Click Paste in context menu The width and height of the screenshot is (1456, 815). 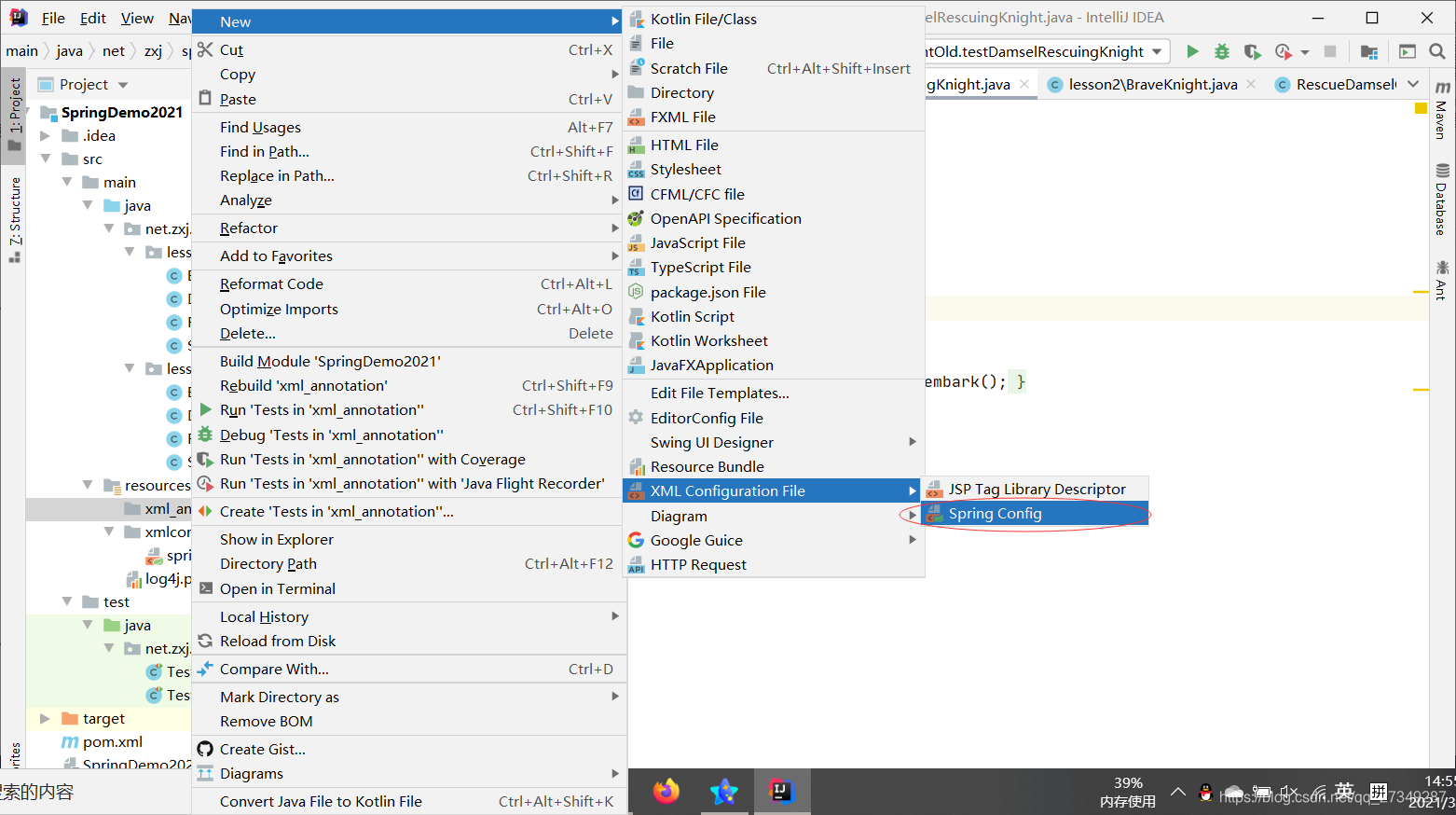click(408, 99)
